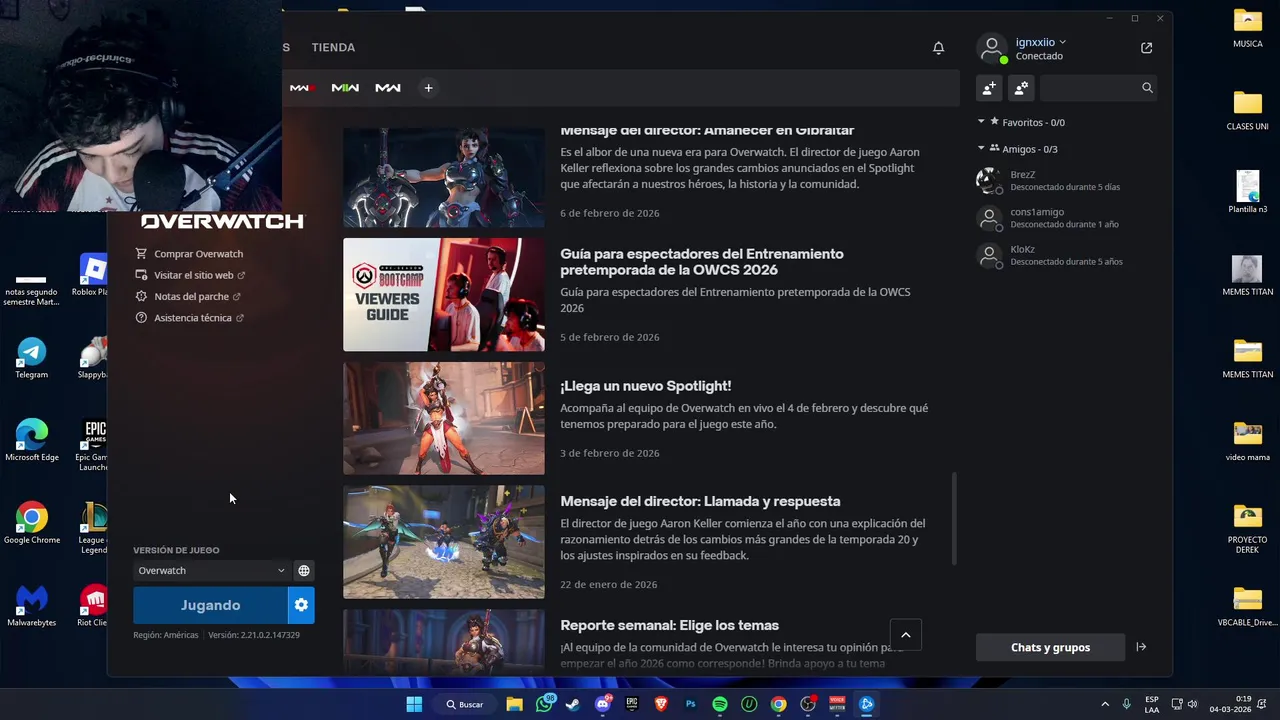This screenshot has width=1280, height=720.
Task: Open Photoshop in the taskbar
Action: coord(690,704)
